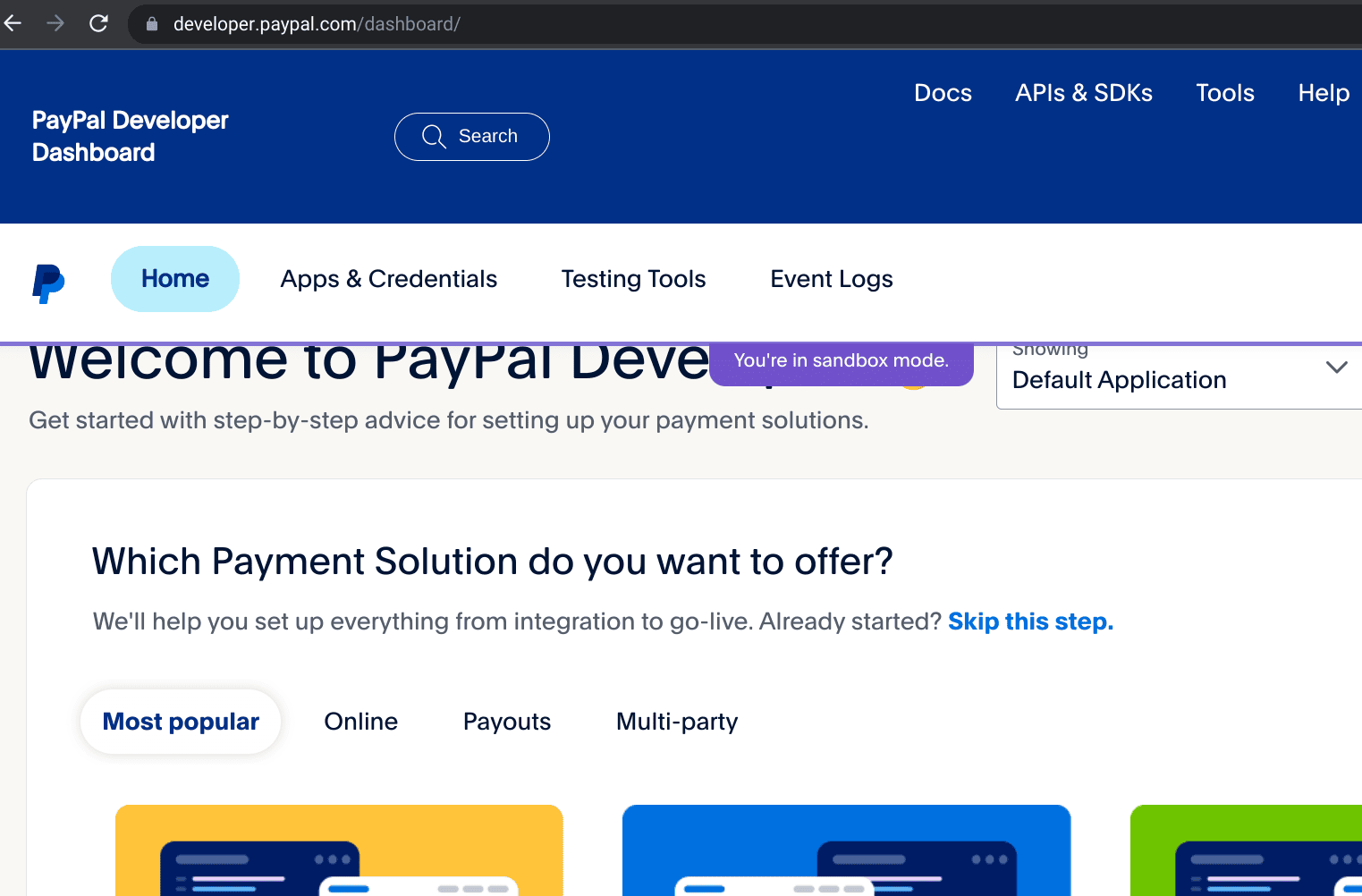This screenshot has height=896, width=1362.
Task: Open Apps & Credentials tab
Action: 389,279
